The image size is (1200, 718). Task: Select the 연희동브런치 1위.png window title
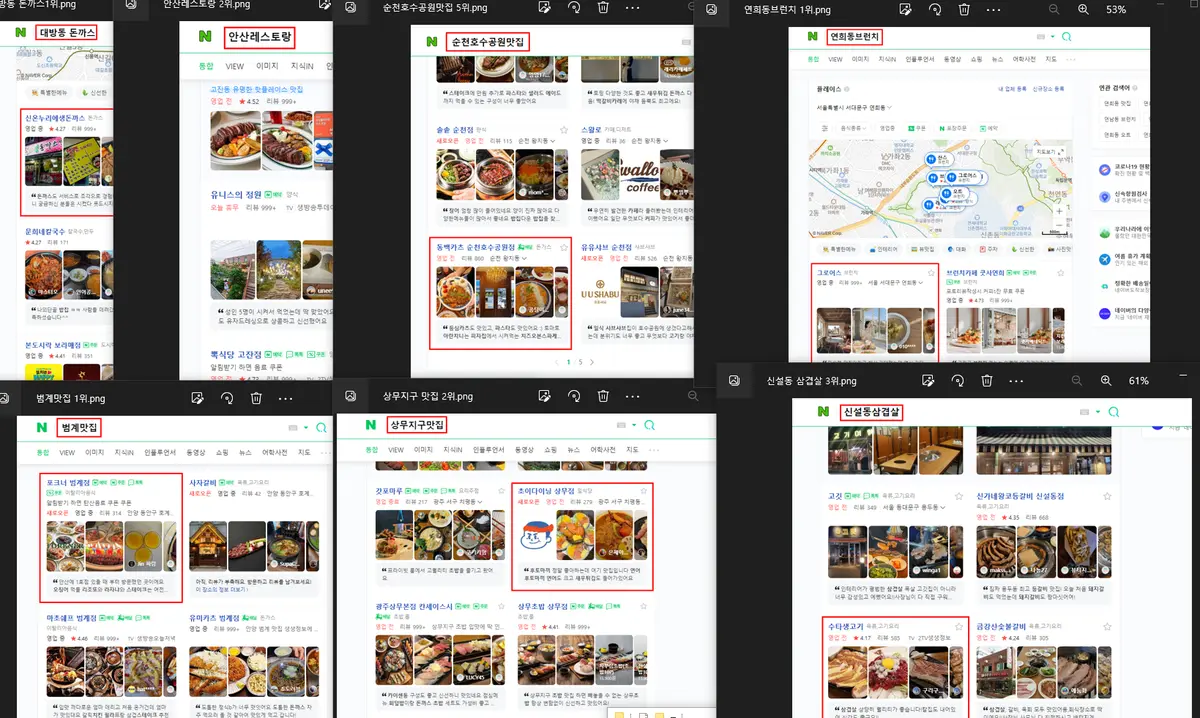[x=787, y=10]
